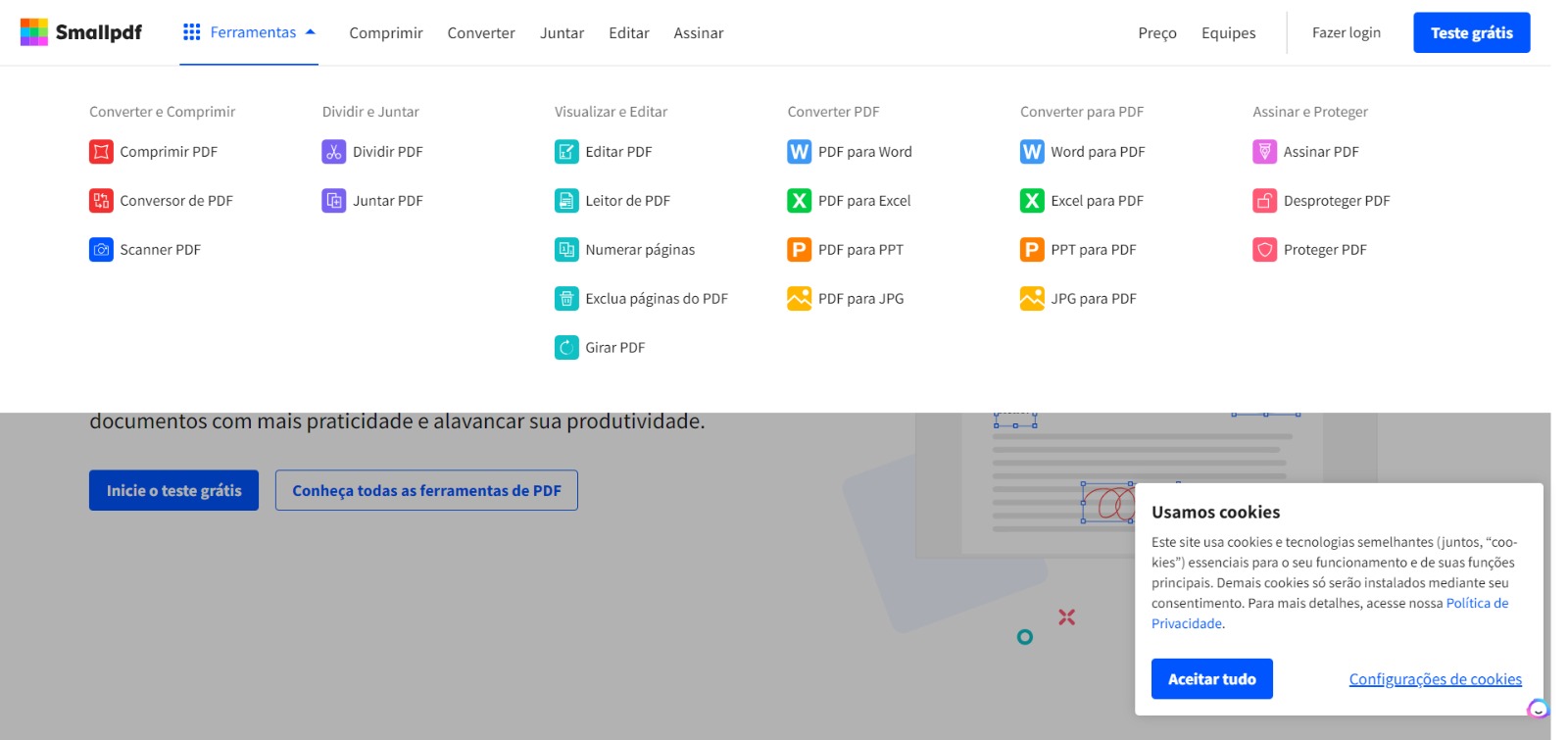
Task: Click the PDF para Excel X icon
Action: click(800, 201)
